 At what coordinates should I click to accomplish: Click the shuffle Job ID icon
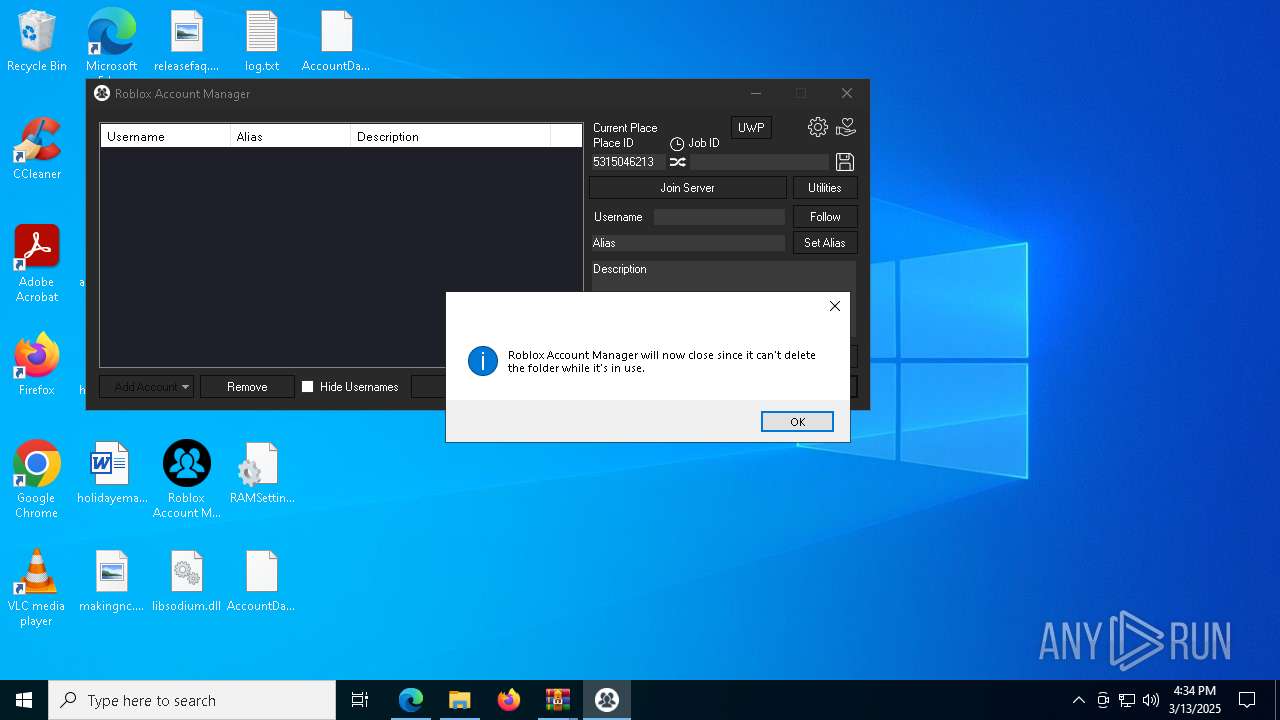coord(678,162)
